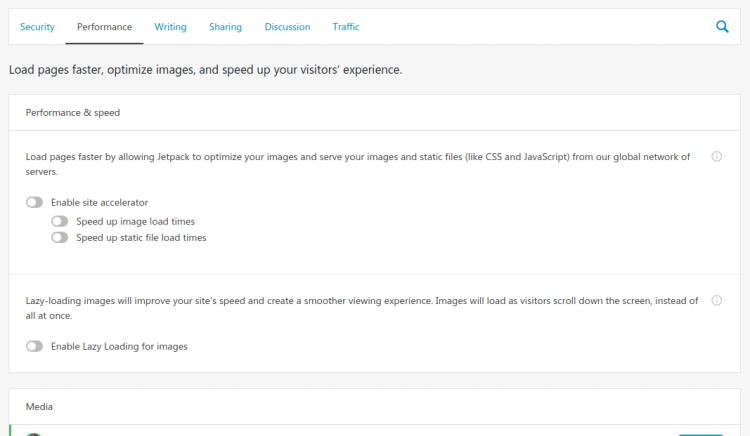The height and width of the screenshot is (436, 750).
Task: Open the Discussion tab
Action: 287,27
